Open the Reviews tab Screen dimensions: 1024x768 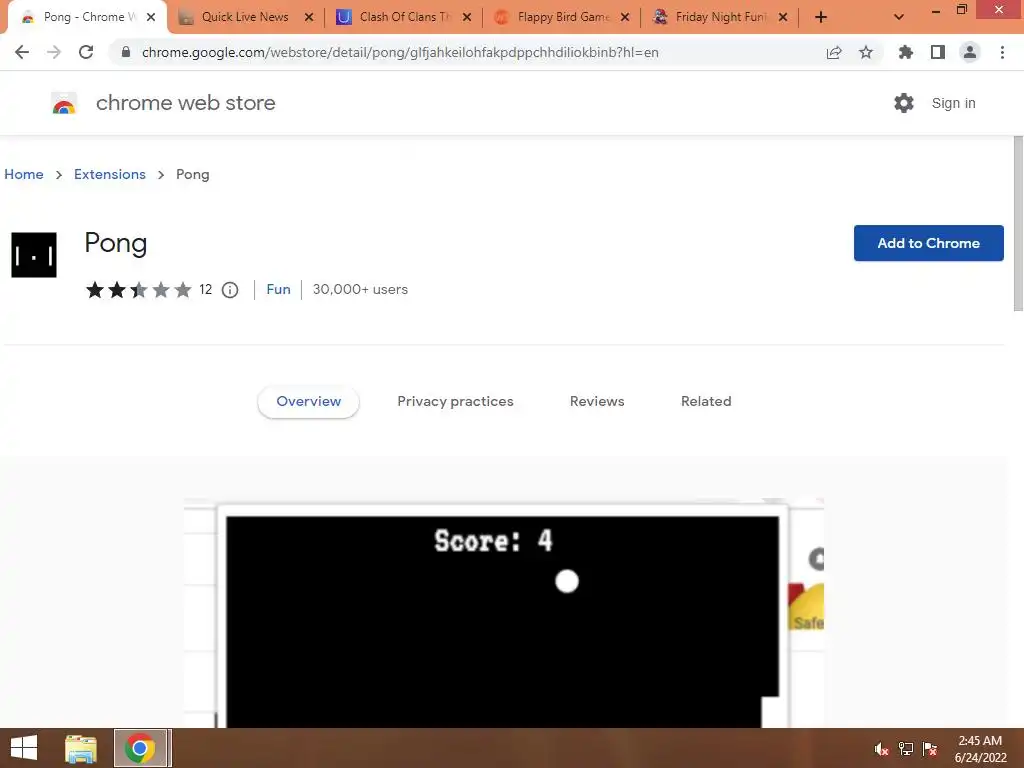point(597,402)
